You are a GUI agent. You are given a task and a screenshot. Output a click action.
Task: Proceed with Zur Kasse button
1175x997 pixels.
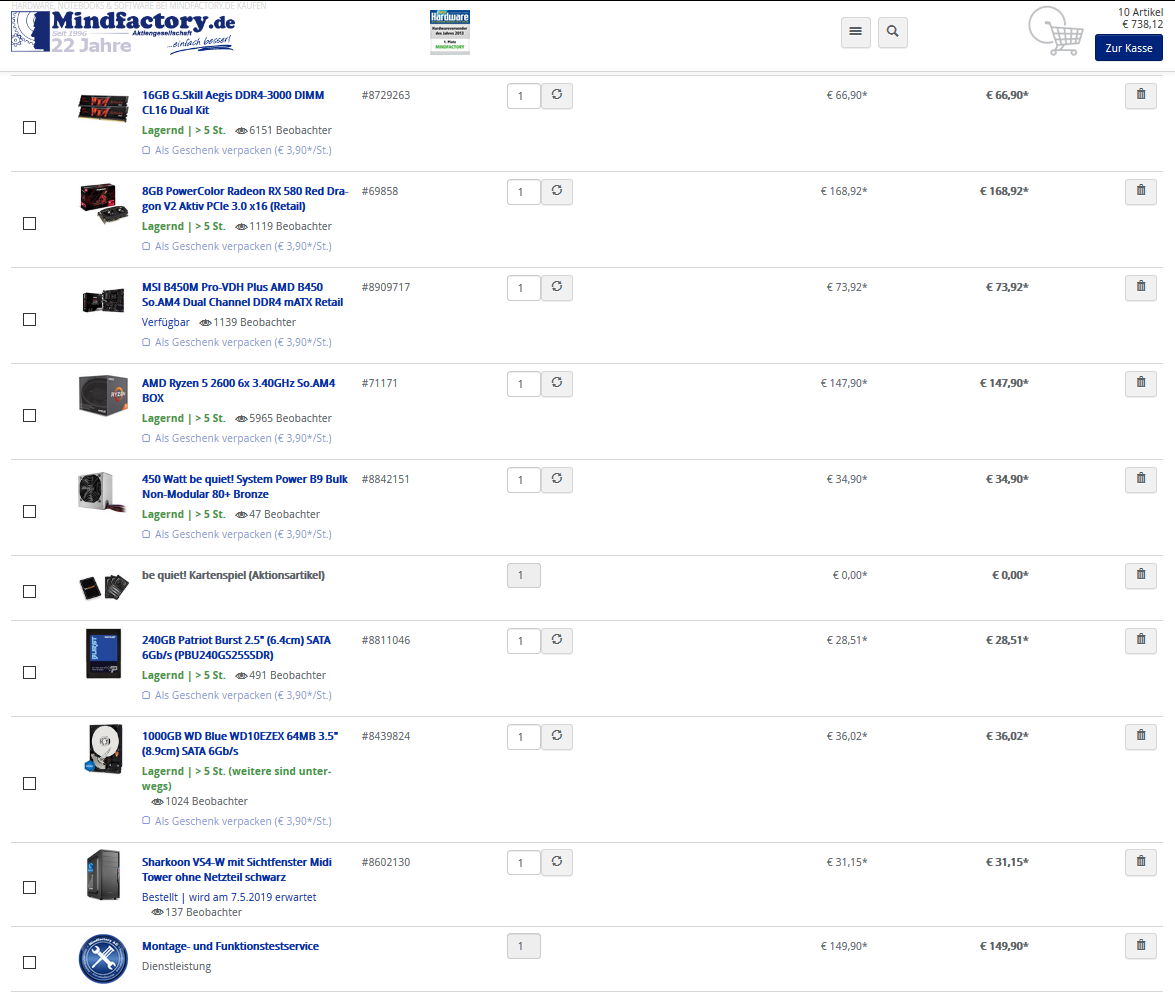tap(1129, 48)
